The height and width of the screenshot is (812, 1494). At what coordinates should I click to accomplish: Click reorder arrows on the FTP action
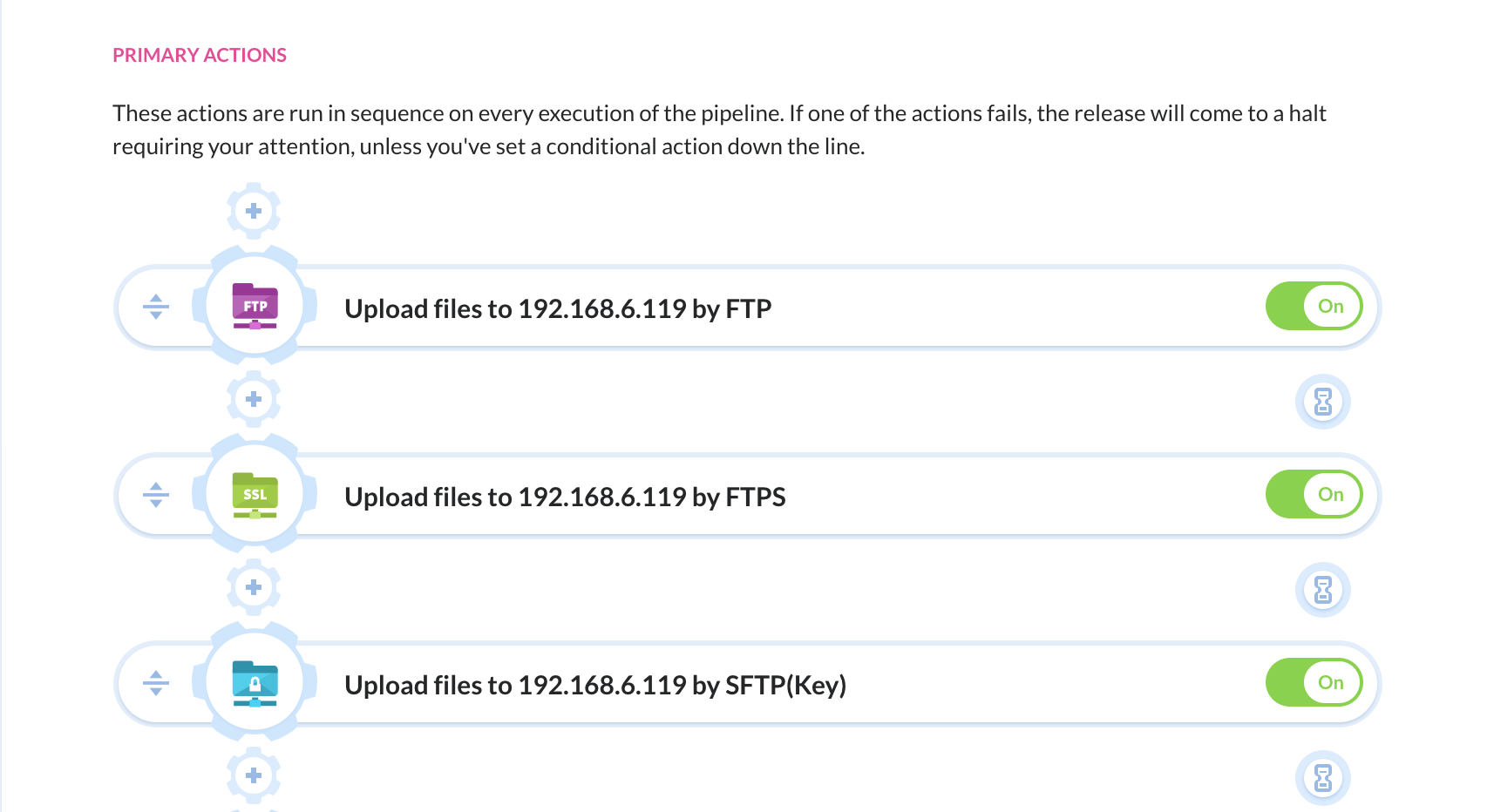coord(156,307)
